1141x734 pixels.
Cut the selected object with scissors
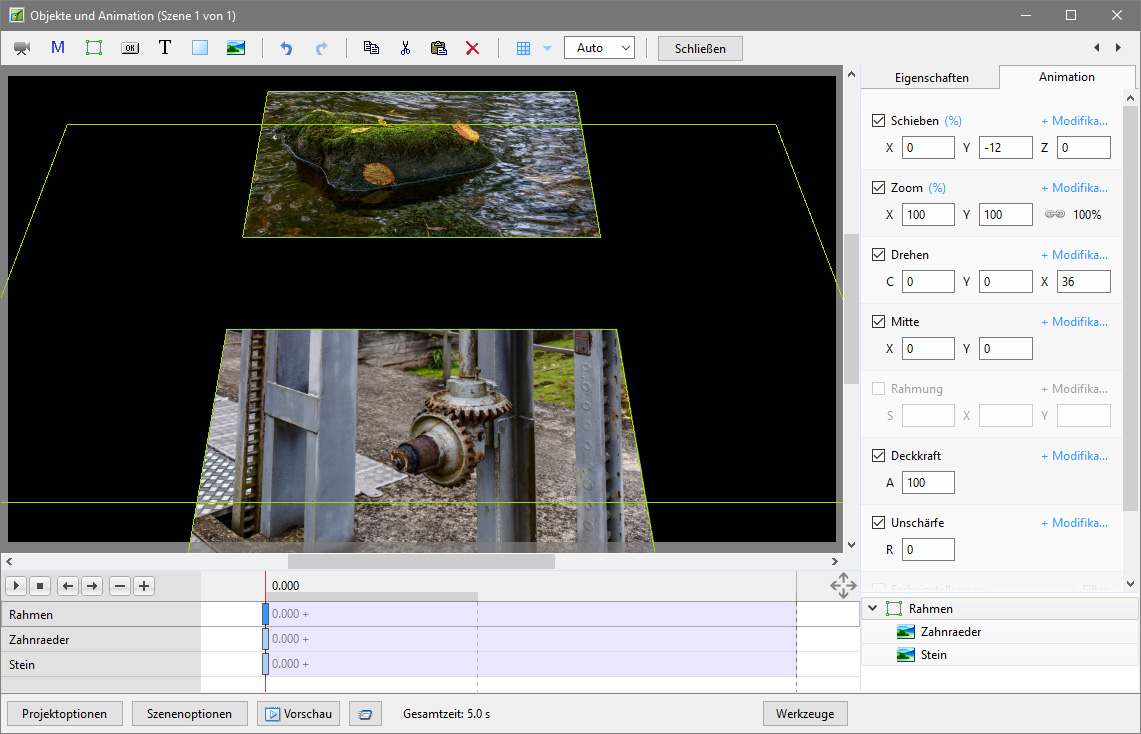[x=405, y=48]
